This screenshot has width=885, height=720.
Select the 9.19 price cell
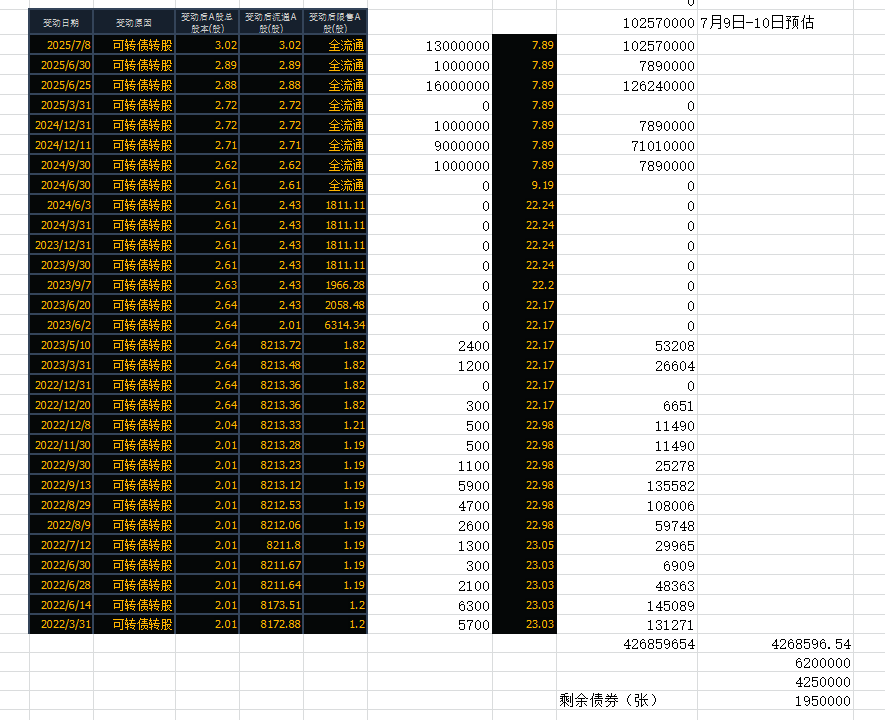524,185
